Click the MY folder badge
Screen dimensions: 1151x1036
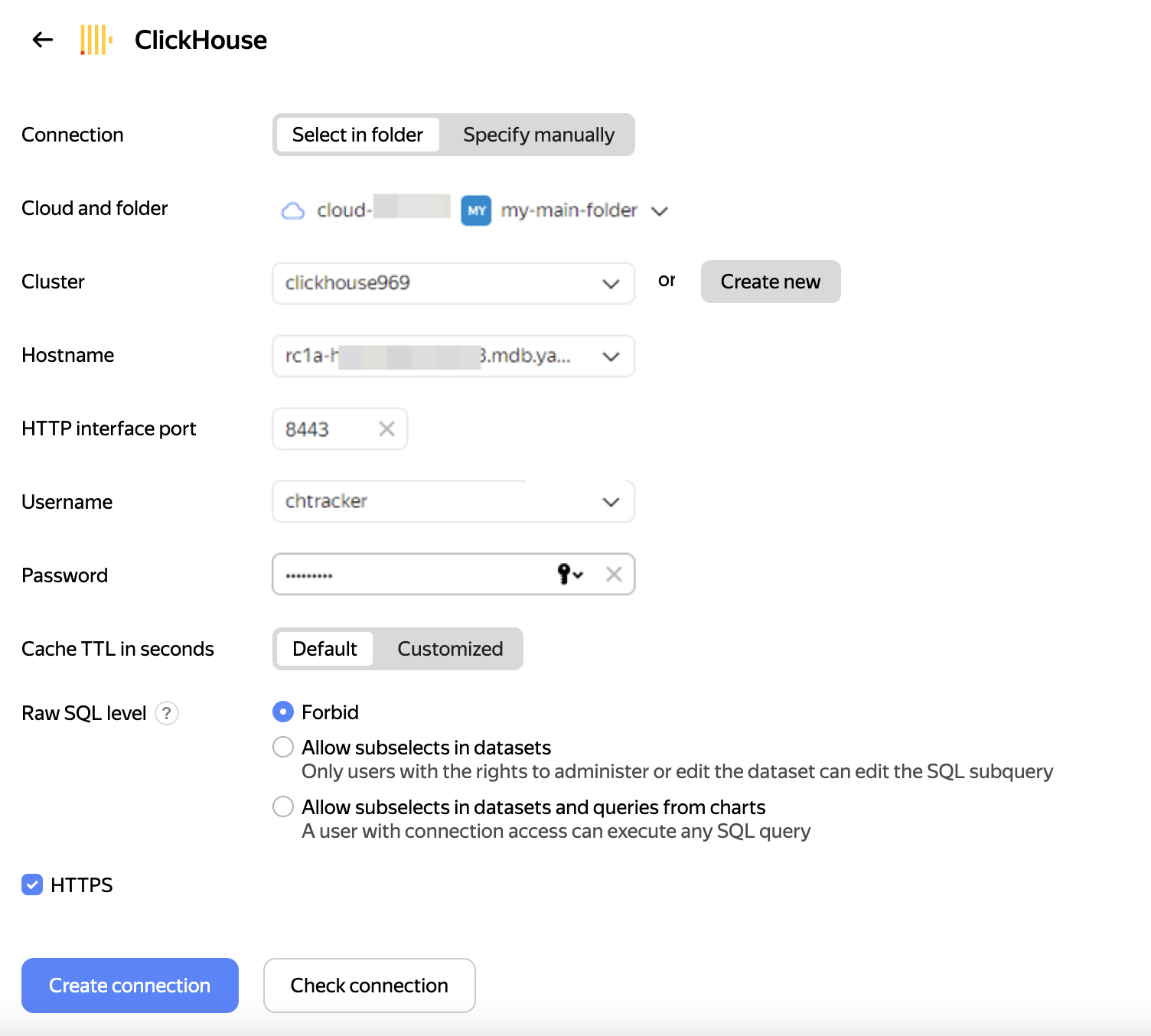(x=475, y=210)
